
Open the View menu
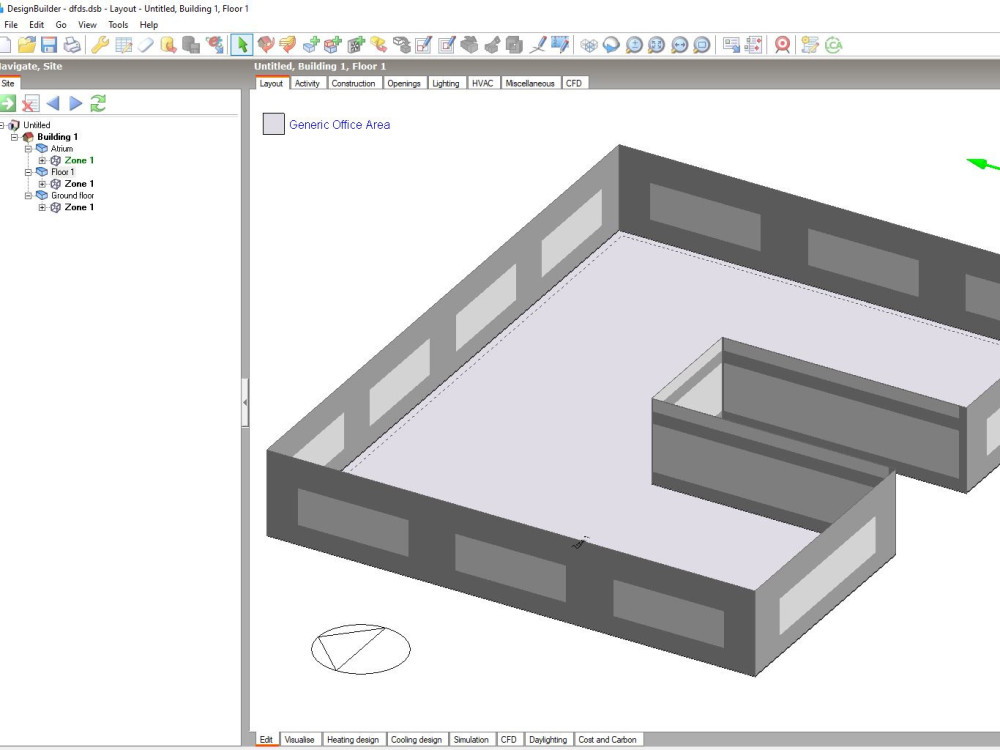[87, 25]
